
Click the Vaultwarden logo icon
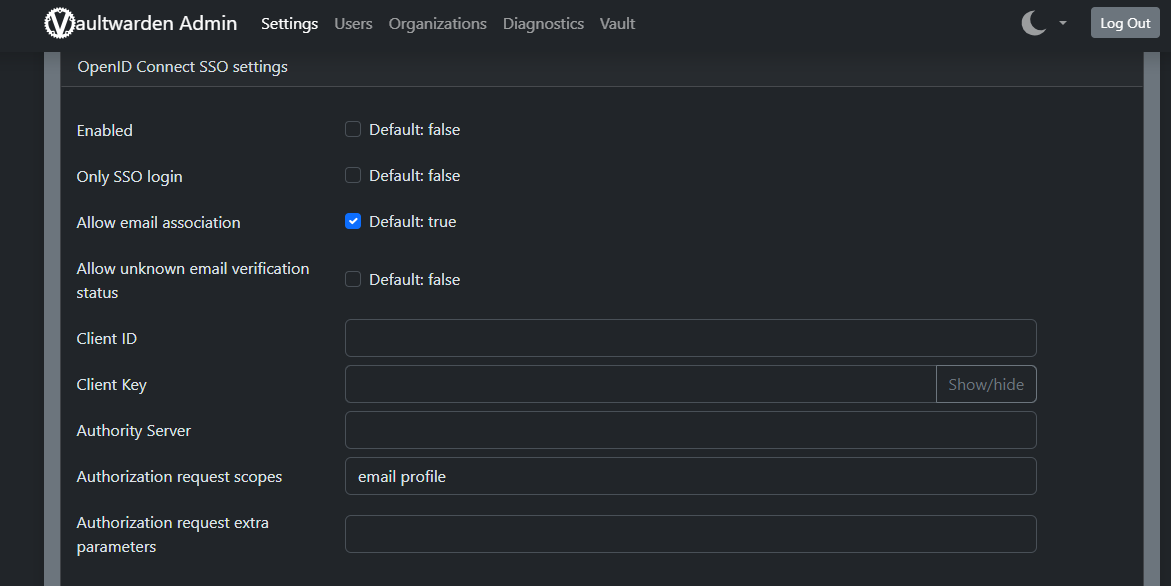[60, 23]
